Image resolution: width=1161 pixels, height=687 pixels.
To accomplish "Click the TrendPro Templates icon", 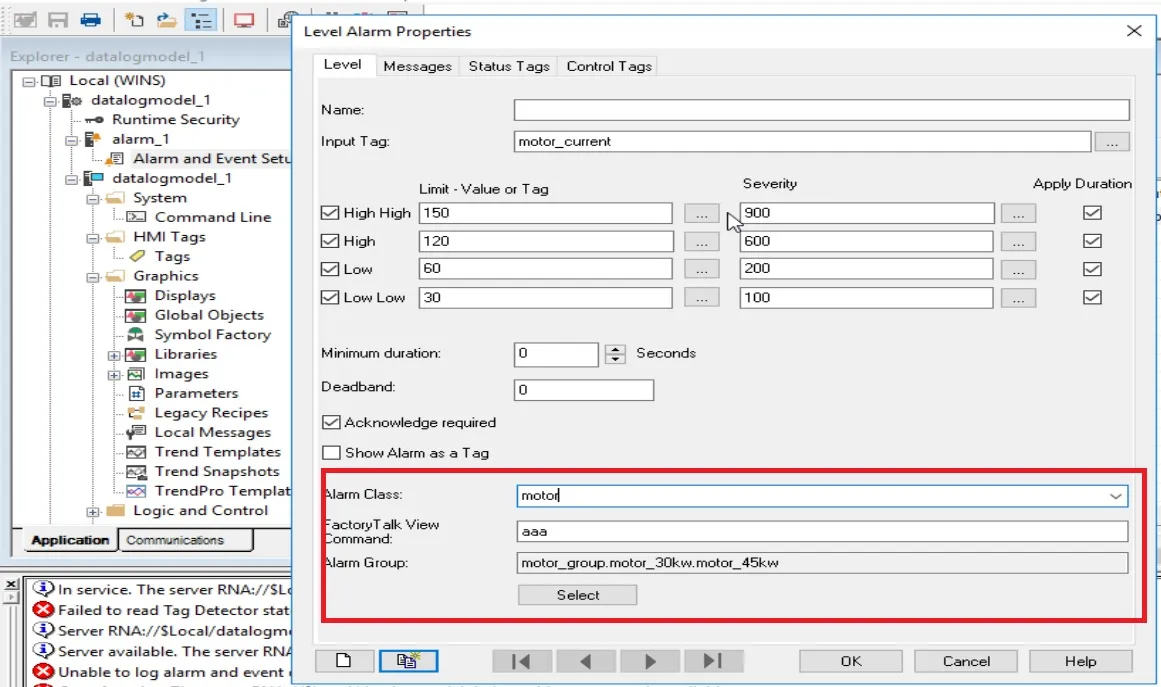I will (135, 491).
